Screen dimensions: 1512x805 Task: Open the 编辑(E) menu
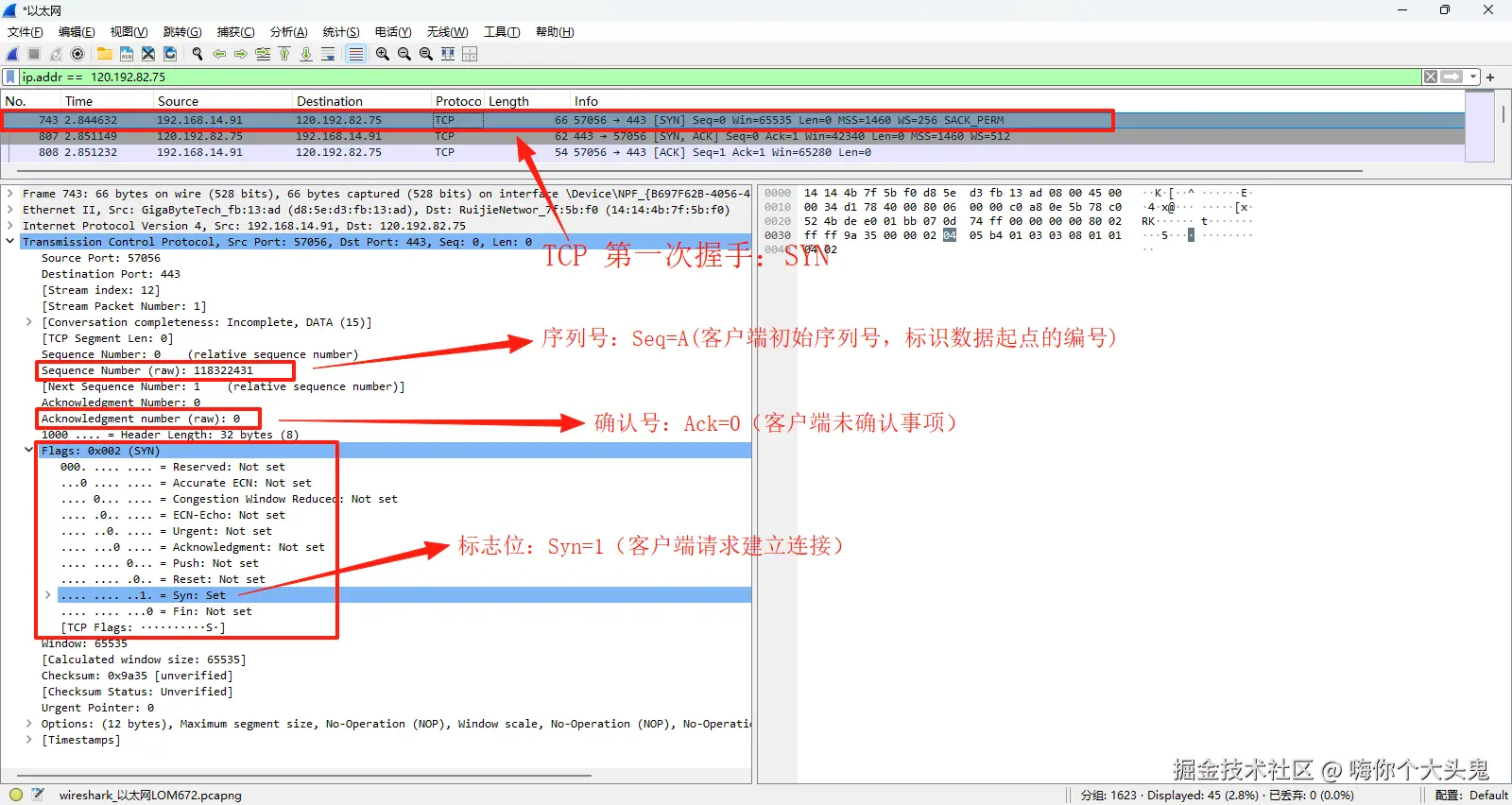coord(77,32)
